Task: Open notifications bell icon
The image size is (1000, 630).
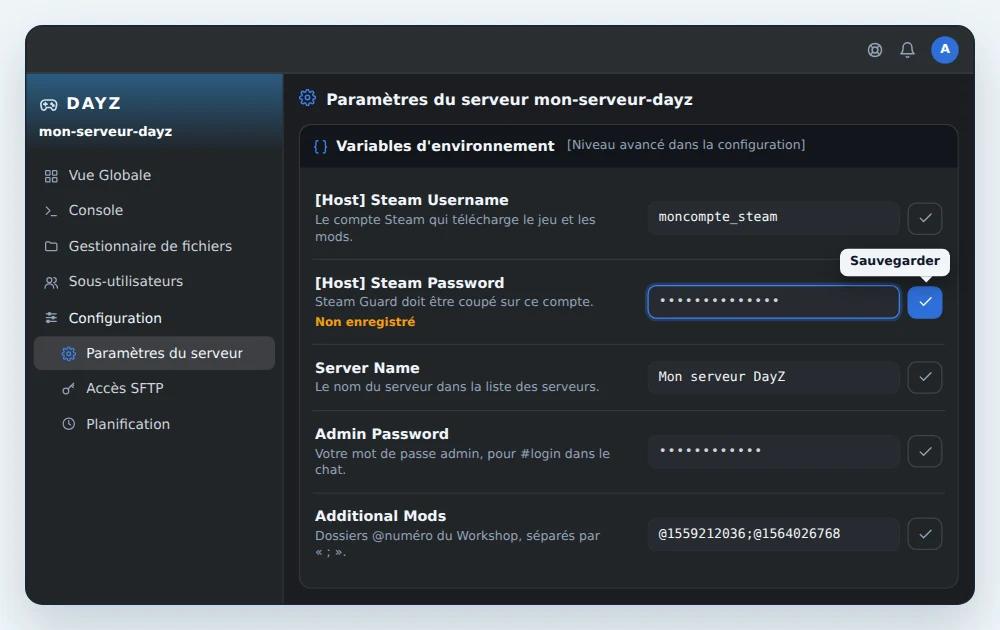Action: click(907, 50)
